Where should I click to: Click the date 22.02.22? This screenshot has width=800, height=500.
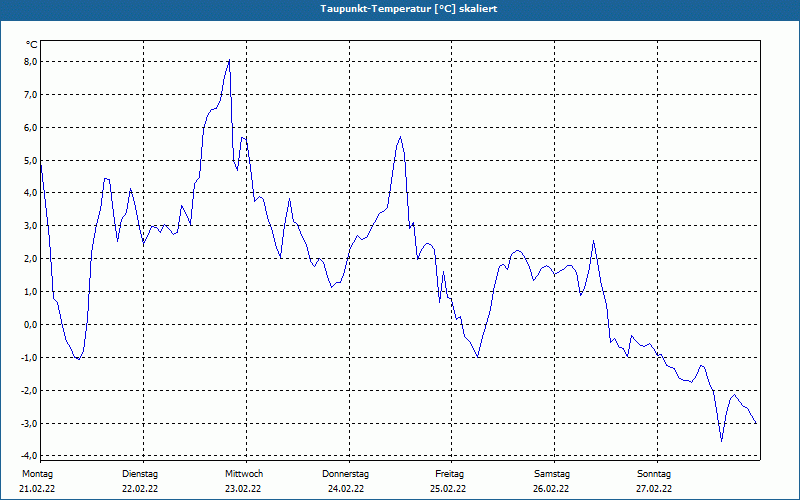tap(140, 489)
